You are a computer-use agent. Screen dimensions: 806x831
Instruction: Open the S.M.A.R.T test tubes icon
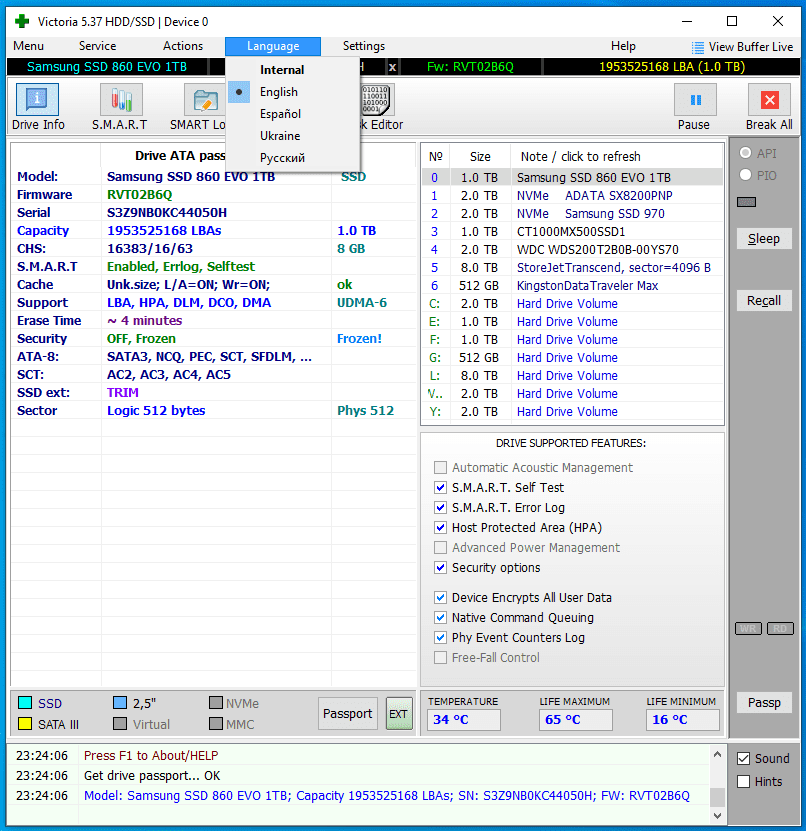[121, 99]
